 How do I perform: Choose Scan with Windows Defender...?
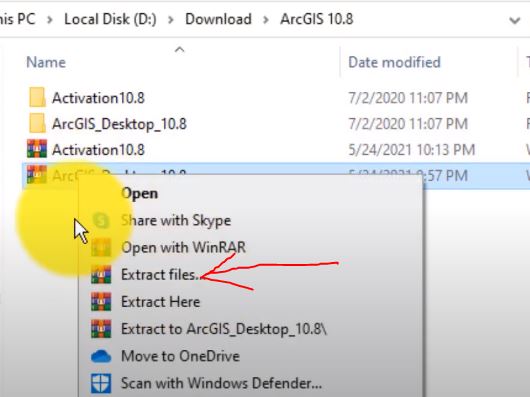point(221,383)
